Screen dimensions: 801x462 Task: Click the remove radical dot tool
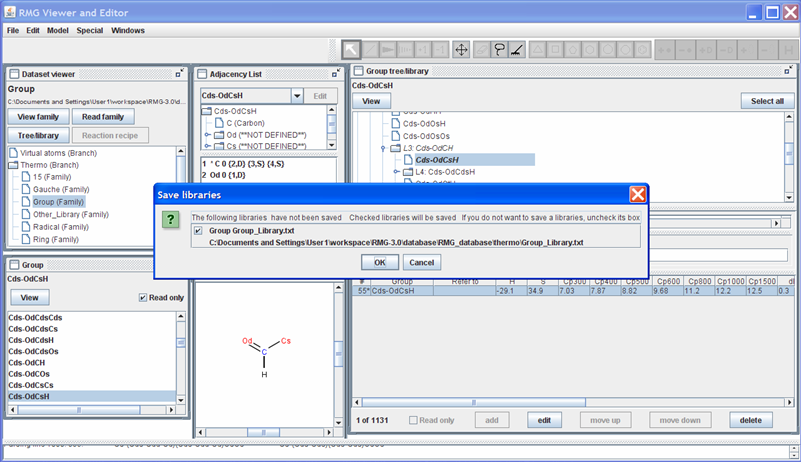[x=685, y=50]
